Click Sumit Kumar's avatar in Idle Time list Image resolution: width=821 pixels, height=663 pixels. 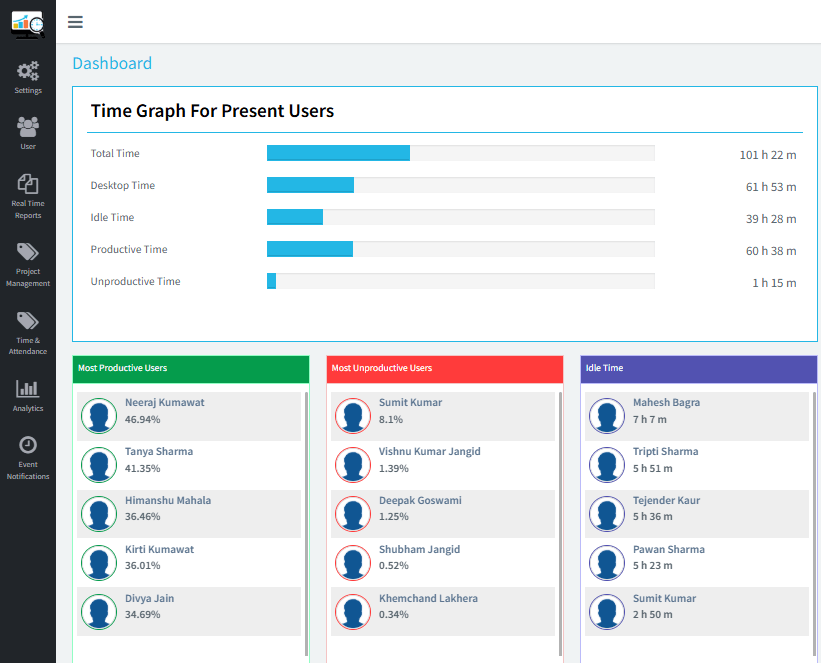click(x=607, y=612)
